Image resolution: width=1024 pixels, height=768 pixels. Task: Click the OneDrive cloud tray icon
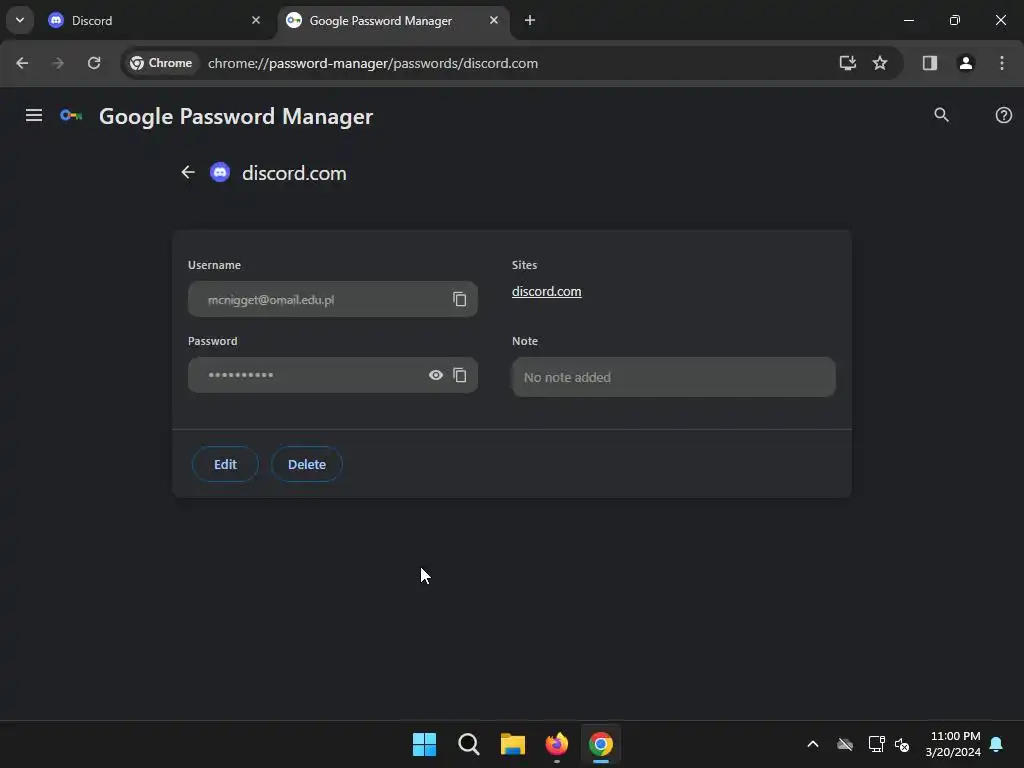pyautogui.click(x=845, y=744)
